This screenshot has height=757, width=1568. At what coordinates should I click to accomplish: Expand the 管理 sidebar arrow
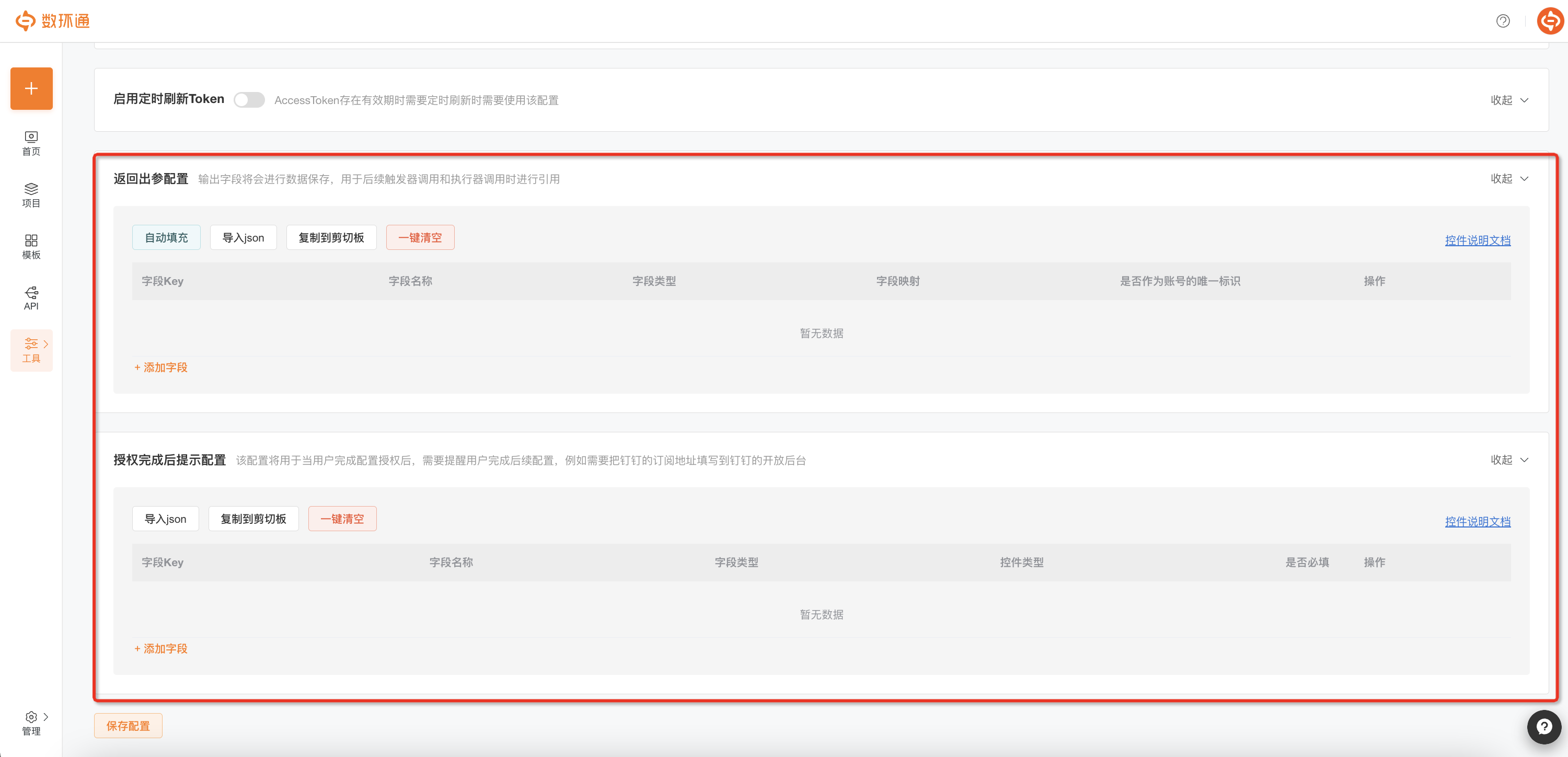click(x=45, y=717)
